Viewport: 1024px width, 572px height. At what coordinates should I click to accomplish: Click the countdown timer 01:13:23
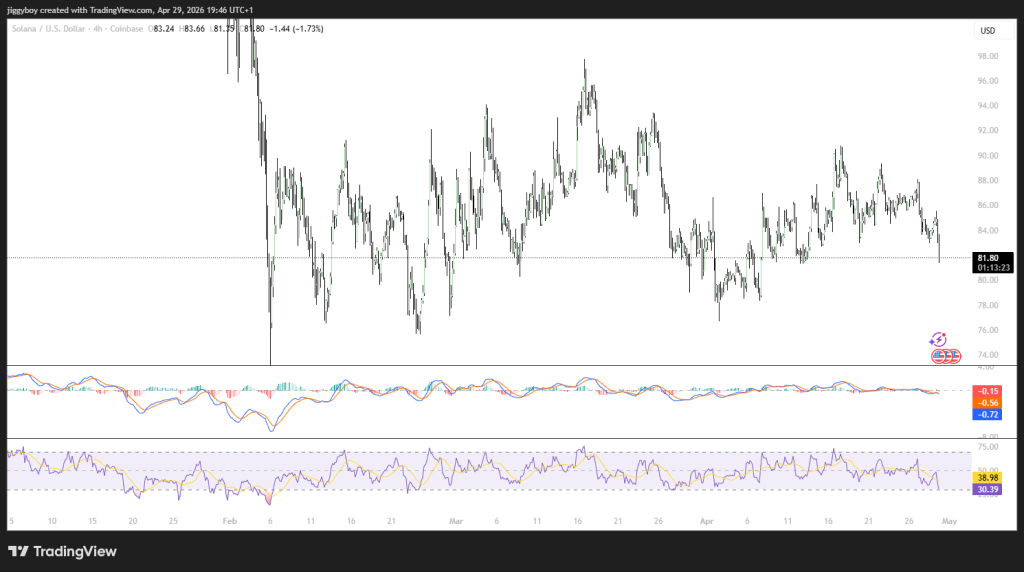click(x=987, y=268)
